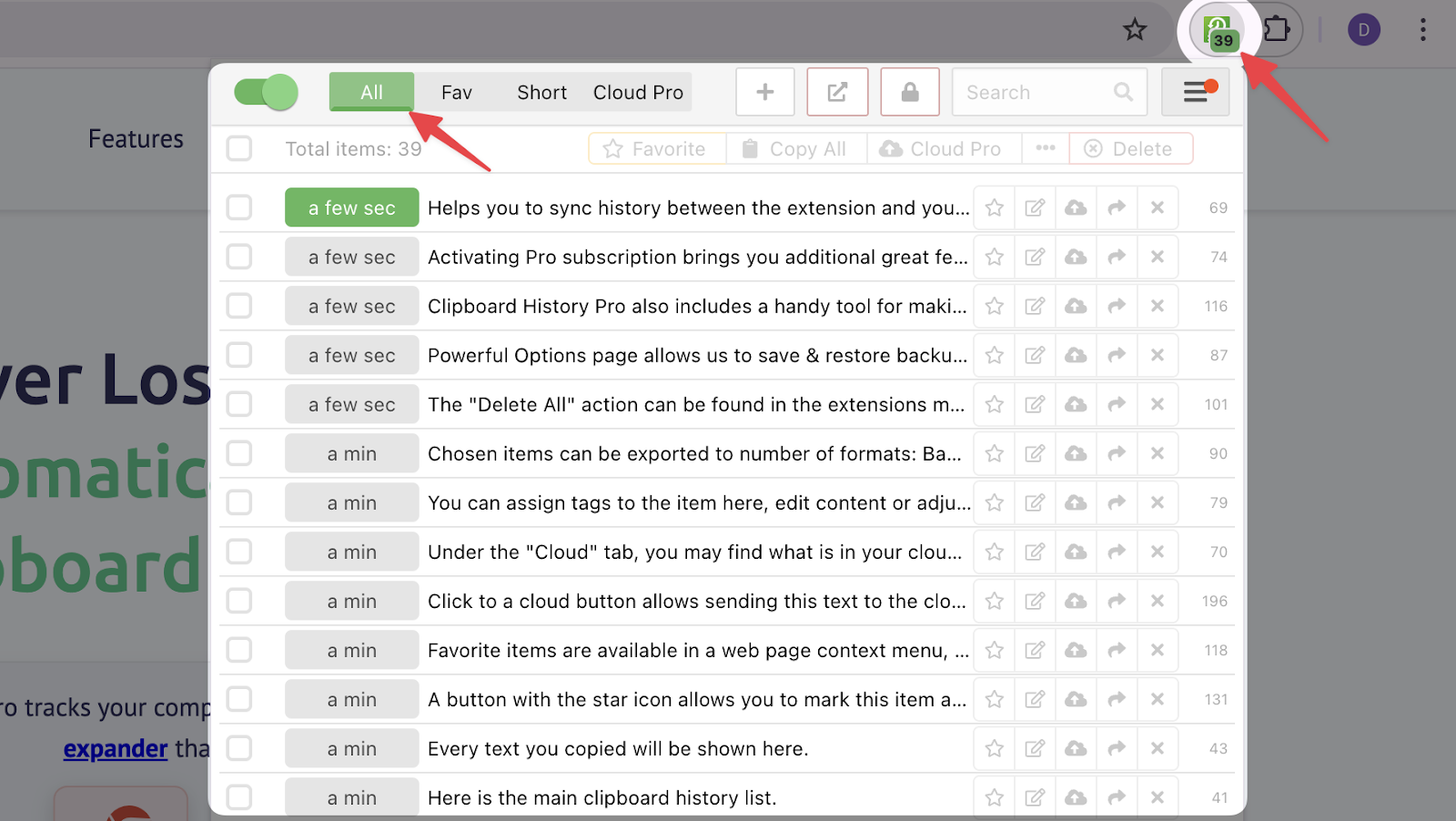Send "Clipboard History Pro also includes" item to cloud
Screen dimensions: 1456x821
pos(1076,306)
